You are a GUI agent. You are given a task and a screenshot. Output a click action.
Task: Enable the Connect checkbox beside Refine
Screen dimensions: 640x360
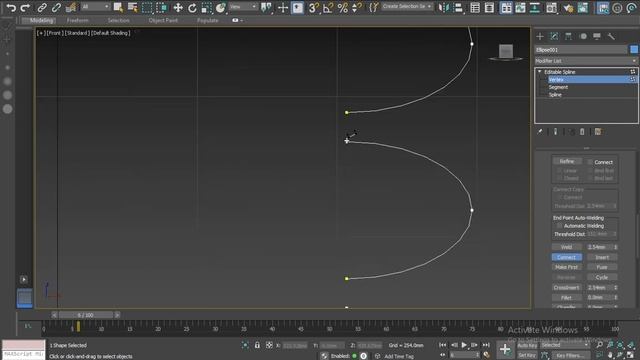pyautogui.click(x=590, y=162)
